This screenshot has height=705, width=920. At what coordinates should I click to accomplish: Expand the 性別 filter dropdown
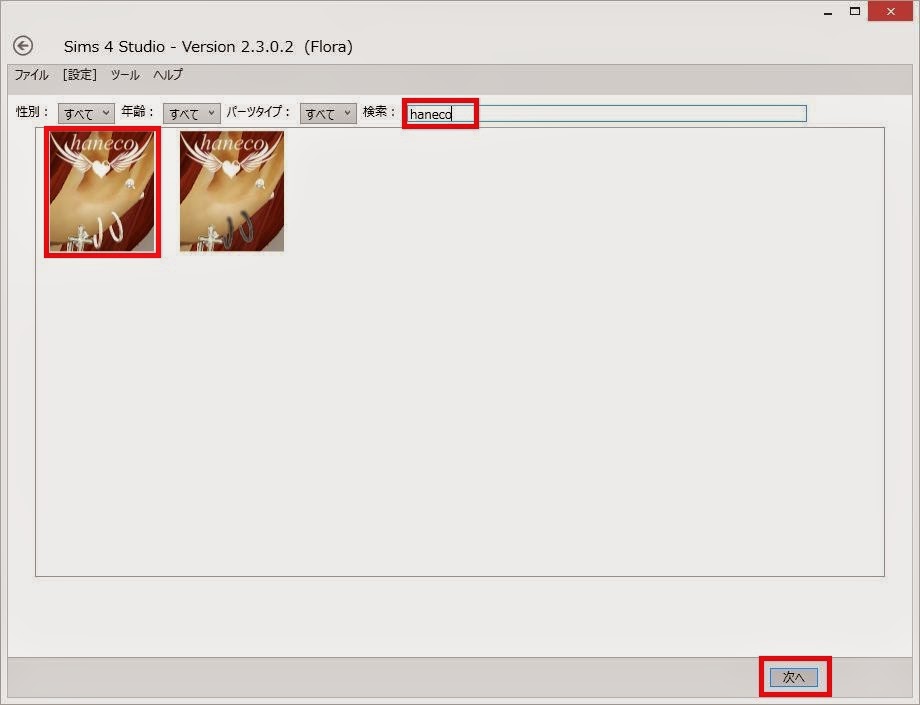pos(86,113)
